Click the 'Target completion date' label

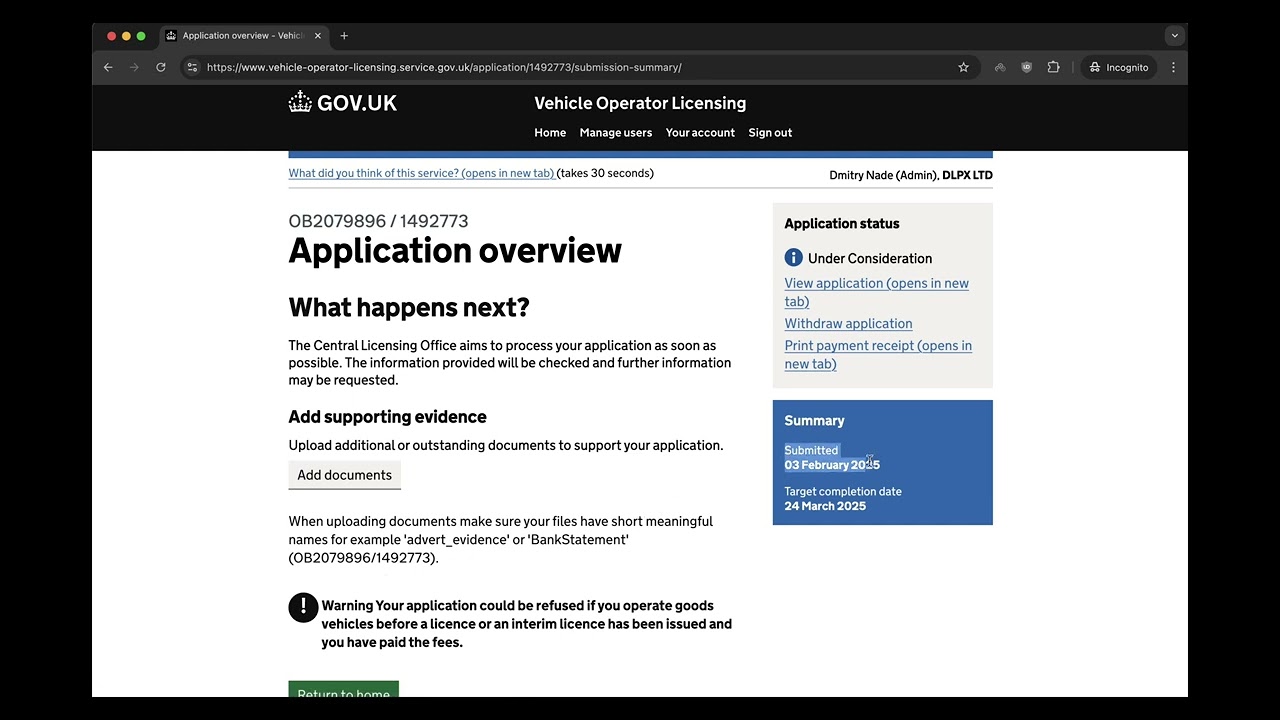coord(843,491)
